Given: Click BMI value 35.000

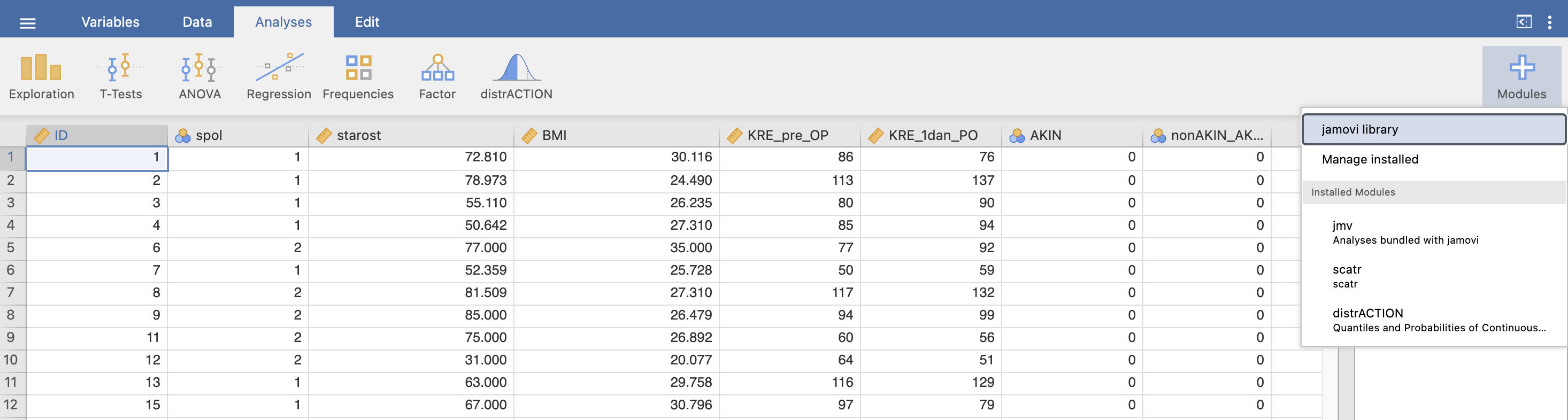Looking at the screenshot, I should (617, 248).
